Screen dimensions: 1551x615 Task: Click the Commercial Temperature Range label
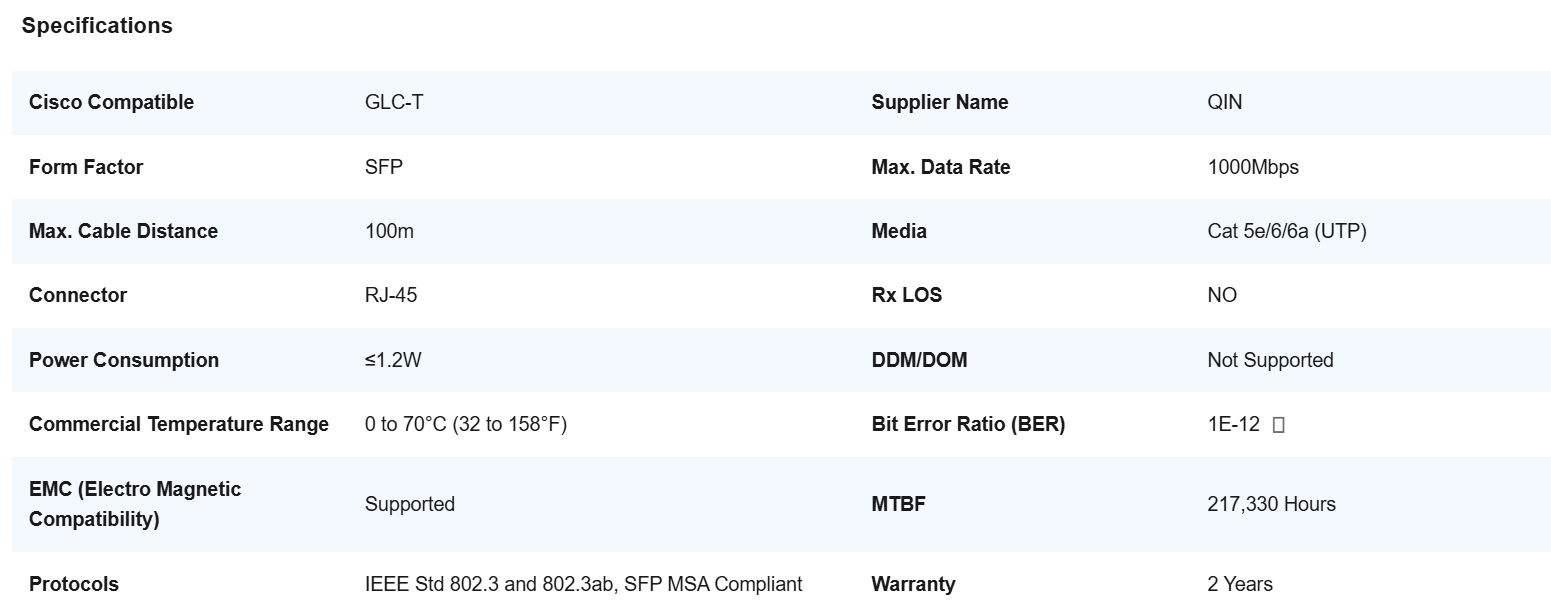[179, 424]
